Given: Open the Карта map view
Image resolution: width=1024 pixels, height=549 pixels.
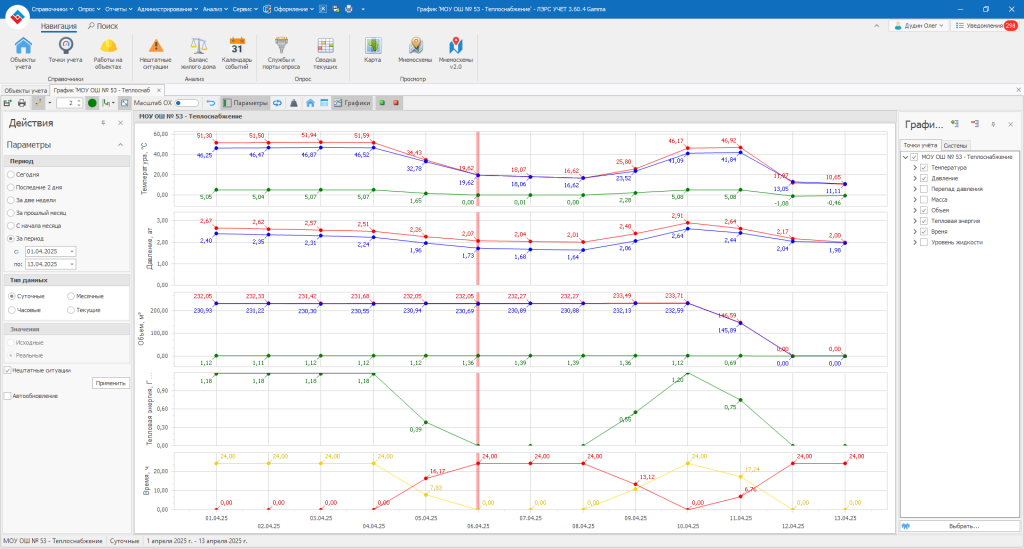Looking at the screenshot, I should (x=372, y=51).
